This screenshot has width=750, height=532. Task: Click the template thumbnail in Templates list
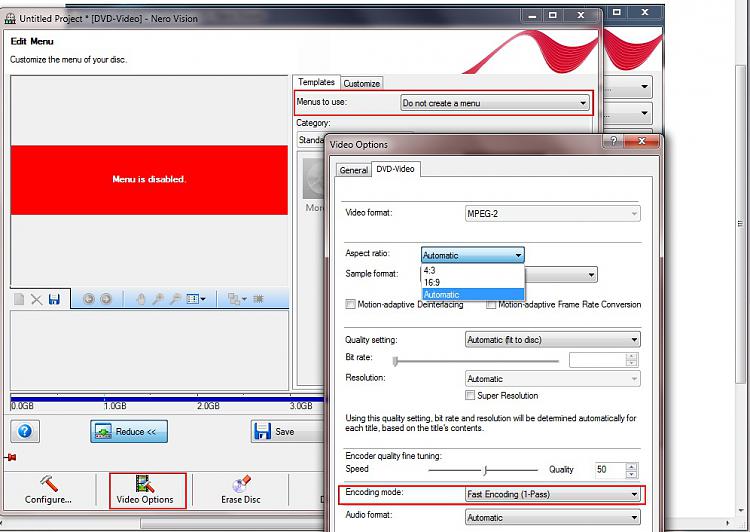point(313,178)
